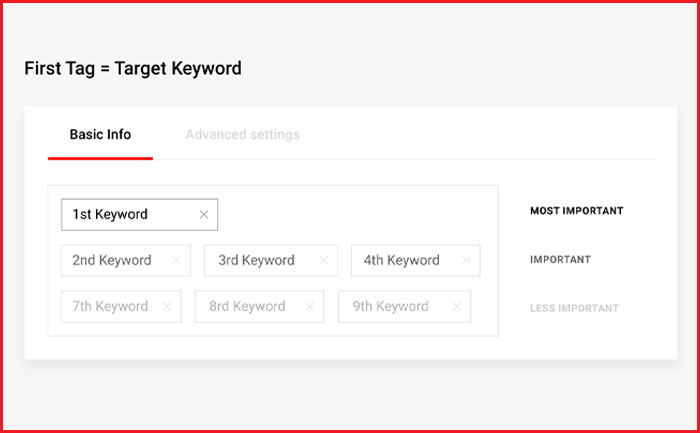The width and height of the screenshot is (700, 433).
Task: Click the First Tag = Target Keyword heading
Action: [x=133, y=69]
